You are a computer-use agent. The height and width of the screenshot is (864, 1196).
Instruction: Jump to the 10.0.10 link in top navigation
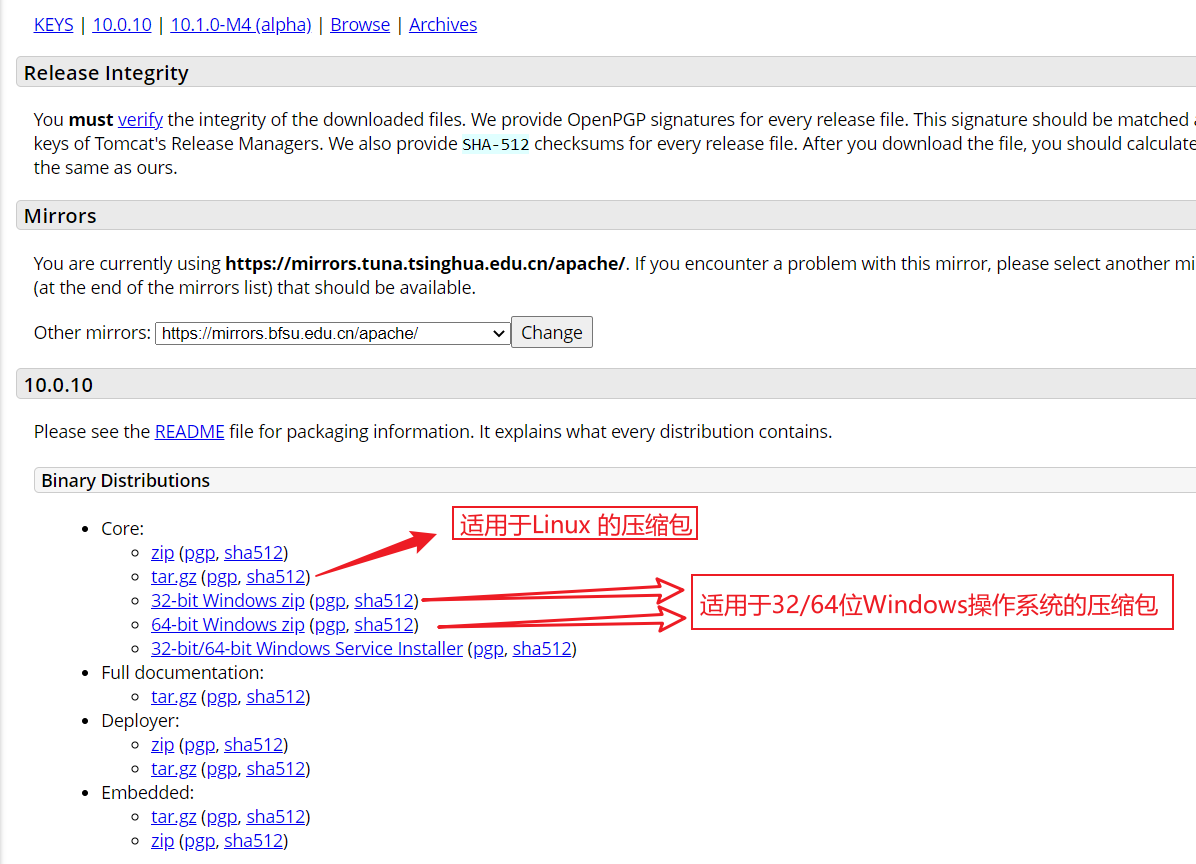tap(122, 24)
